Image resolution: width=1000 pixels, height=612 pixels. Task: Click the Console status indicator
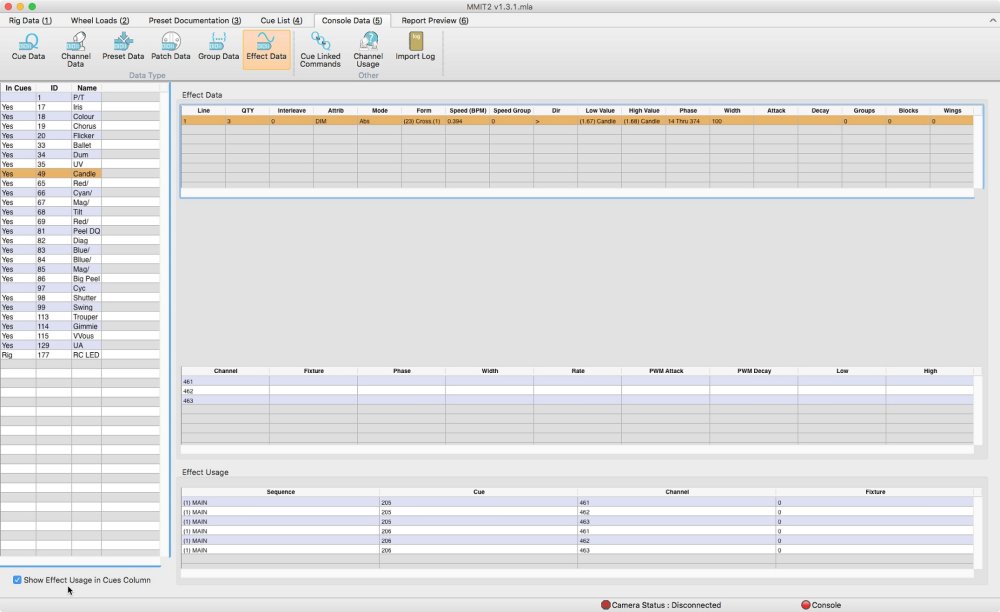(x=808, y=605)
